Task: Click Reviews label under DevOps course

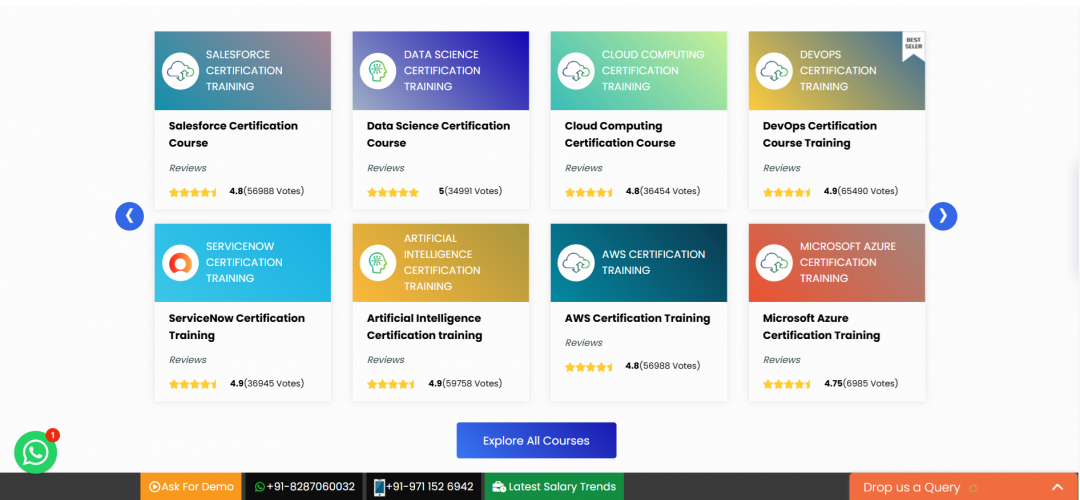Action: [782, 168]
